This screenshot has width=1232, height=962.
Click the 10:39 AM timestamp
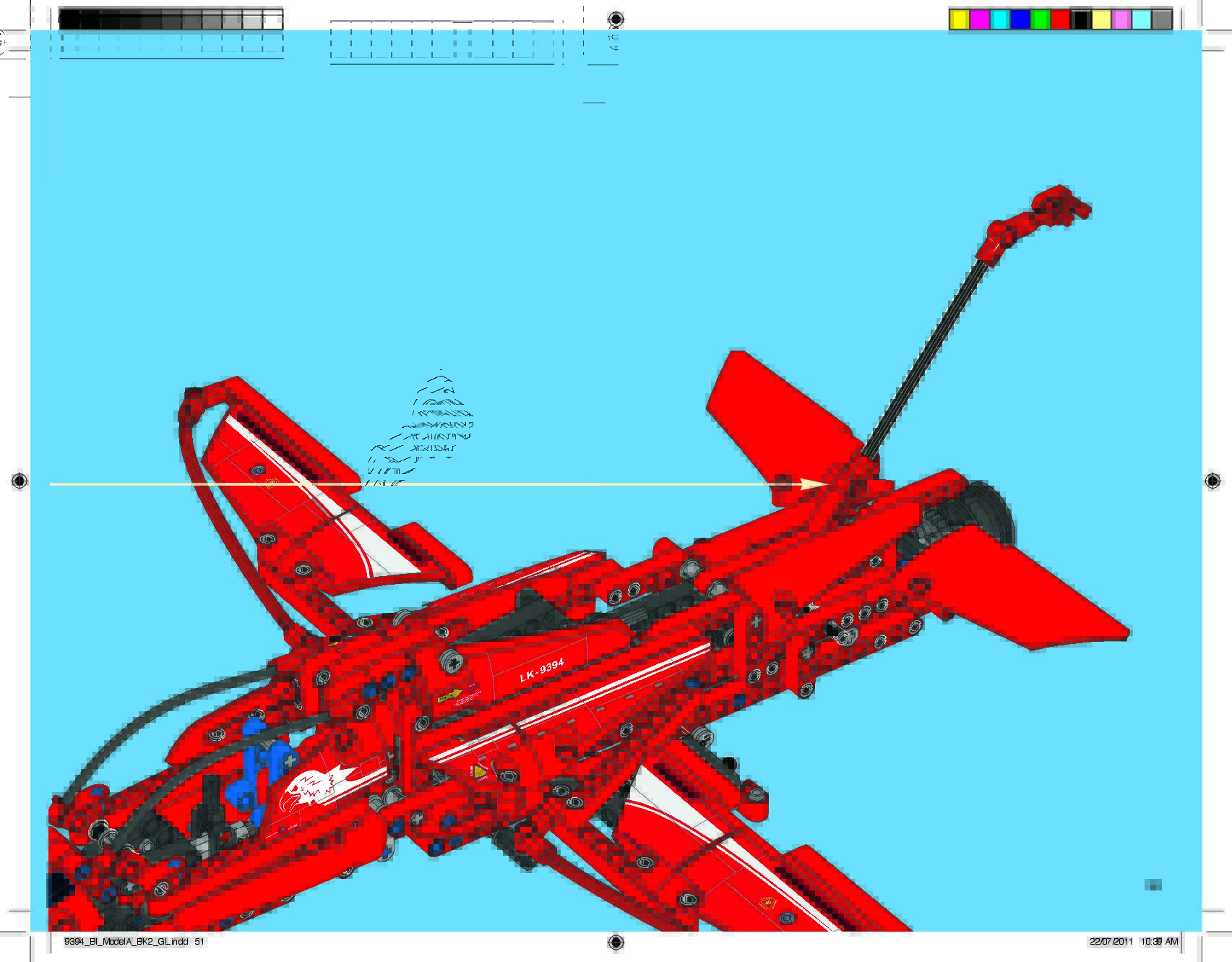pos(1159,942)
